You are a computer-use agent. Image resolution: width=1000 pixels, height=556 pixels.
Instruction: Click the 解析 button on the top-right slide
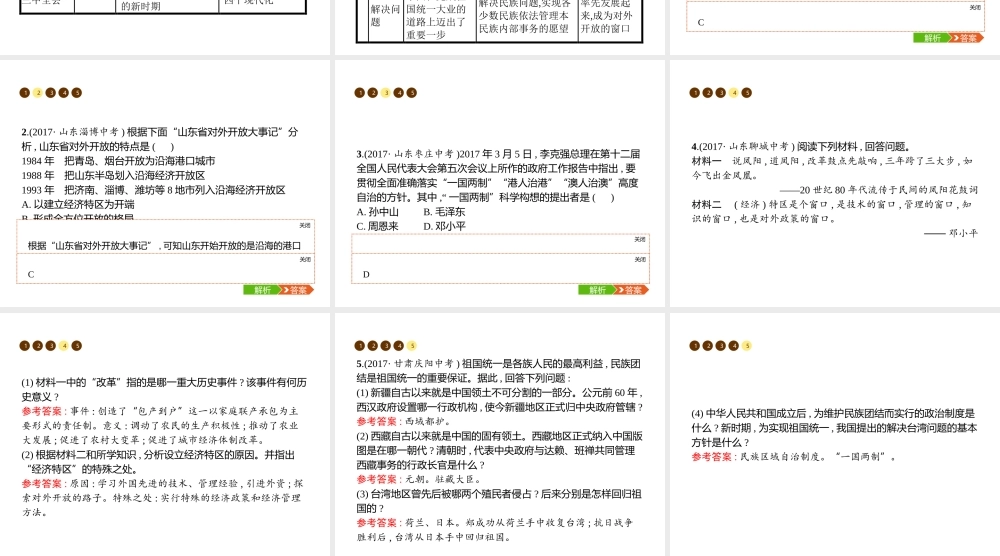930,38
